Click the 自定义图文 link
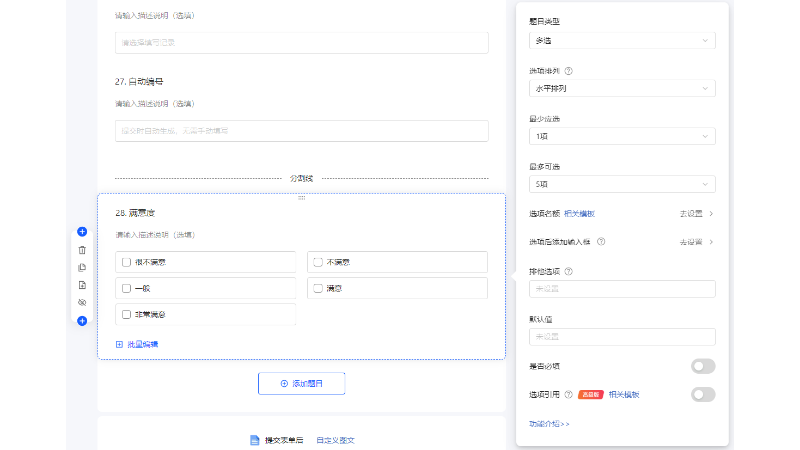Screen dimensions: 800x450 click(x=335, y=440)
